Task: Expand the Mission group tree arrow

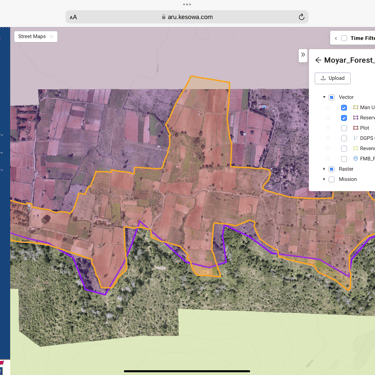Action: click(324, 179)
